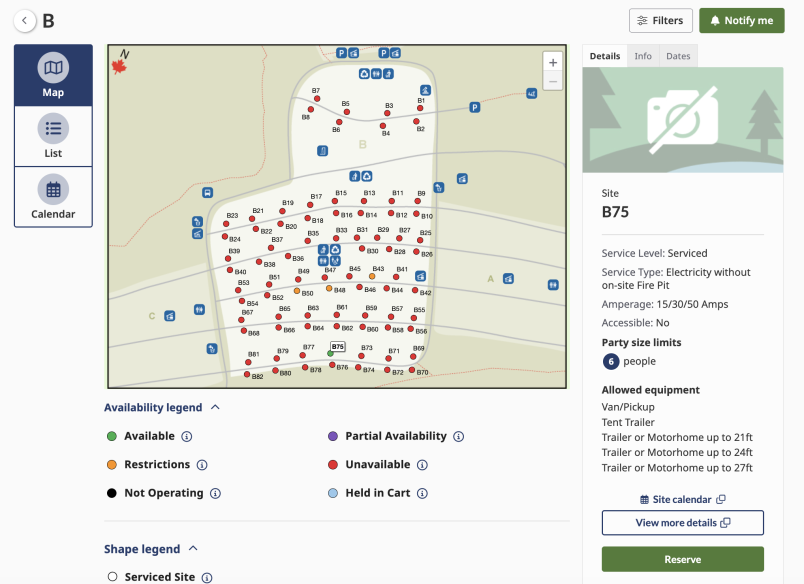Switch to Map view
The width and height of the screenshot is (804, 584).
53,75
